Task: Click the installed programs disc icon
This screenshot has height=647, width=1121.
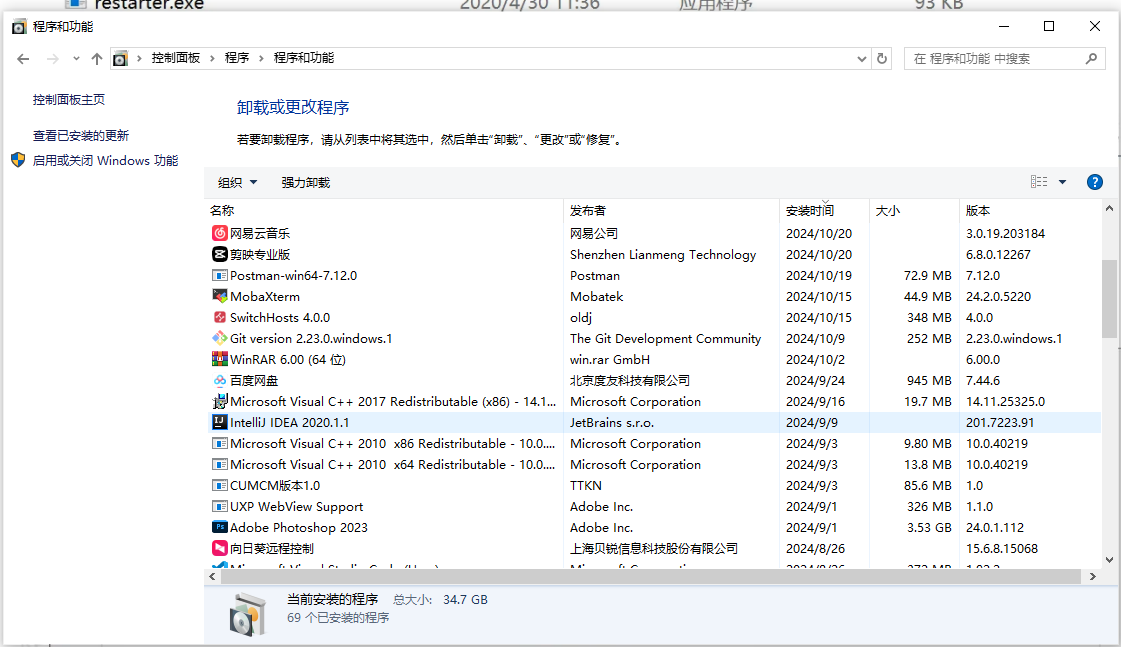Action: coord(247,614)
